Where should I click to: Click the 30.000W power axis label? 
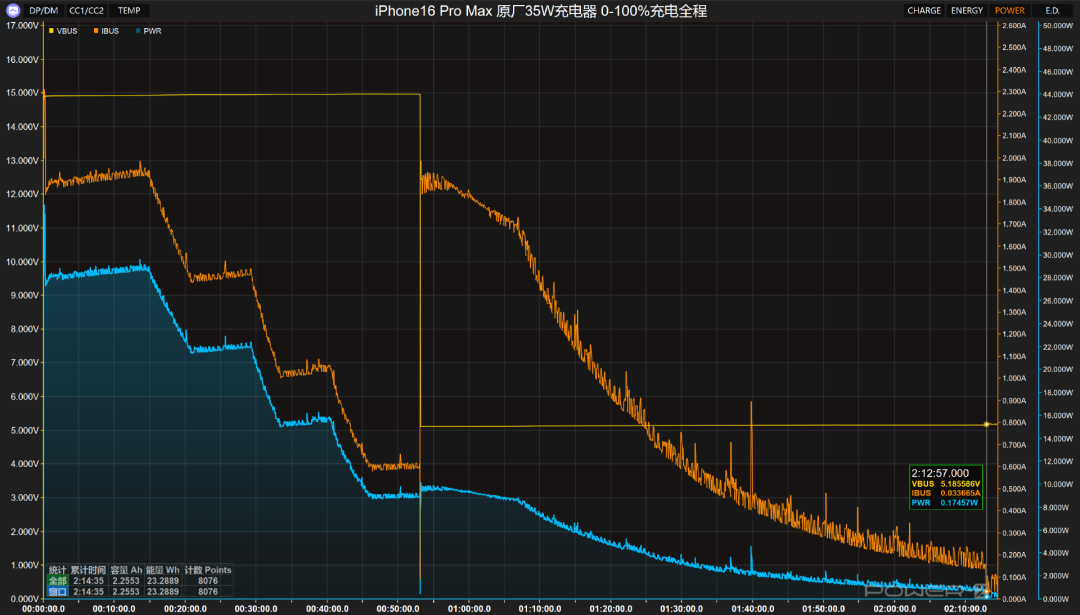(x=1057, y=255)
